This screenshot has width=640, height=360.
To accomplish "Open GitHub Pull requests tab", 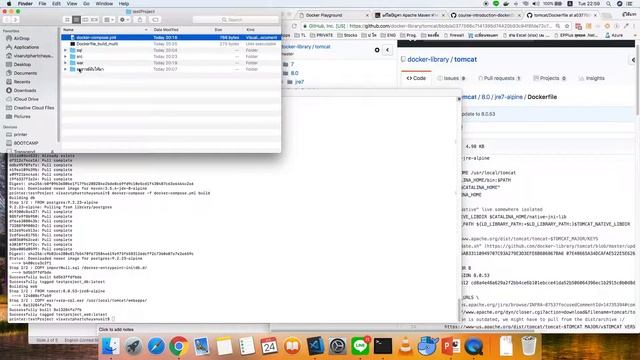I will 499,78.
